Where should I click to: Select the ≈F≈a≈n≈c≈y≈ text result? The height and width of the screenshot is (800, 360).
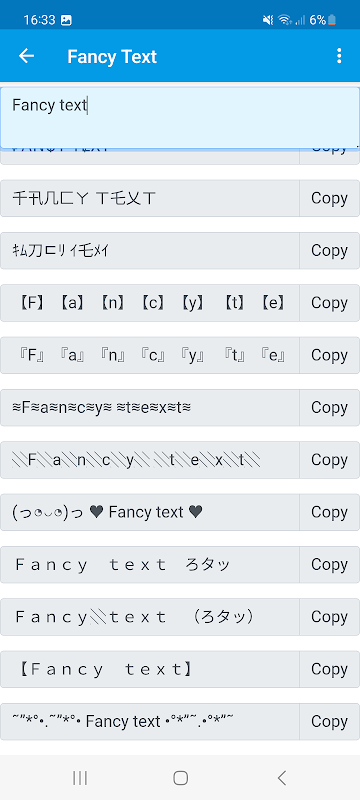click(150, 407)
